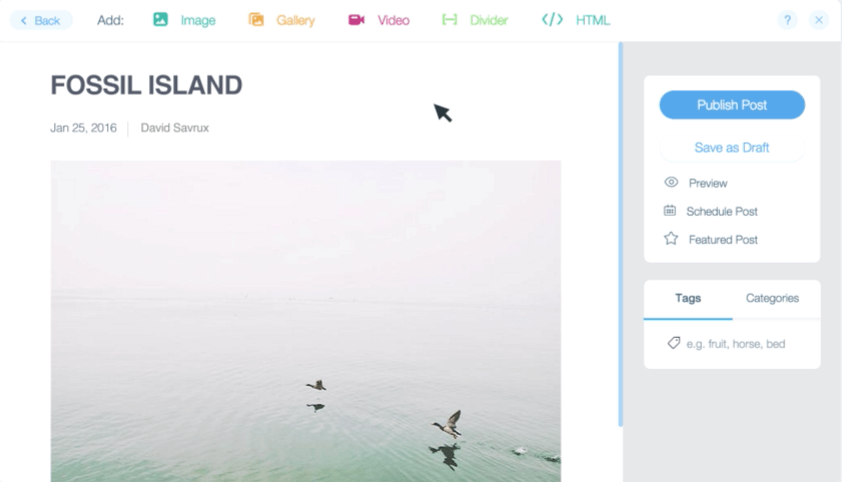Screen dimensions: 842x482
Task: Click the HTML code brackets icon
Action: point(552,20)
